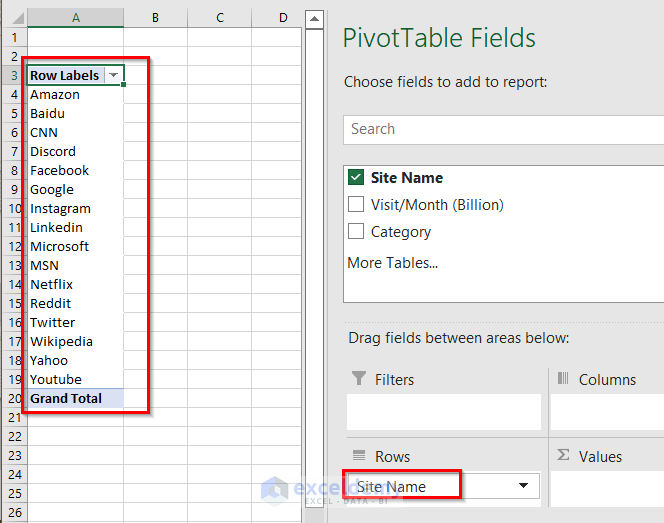664x523 pixels.
Task: Expand the Site Name field dropdown in Rows
Action: tap(523, 487)
